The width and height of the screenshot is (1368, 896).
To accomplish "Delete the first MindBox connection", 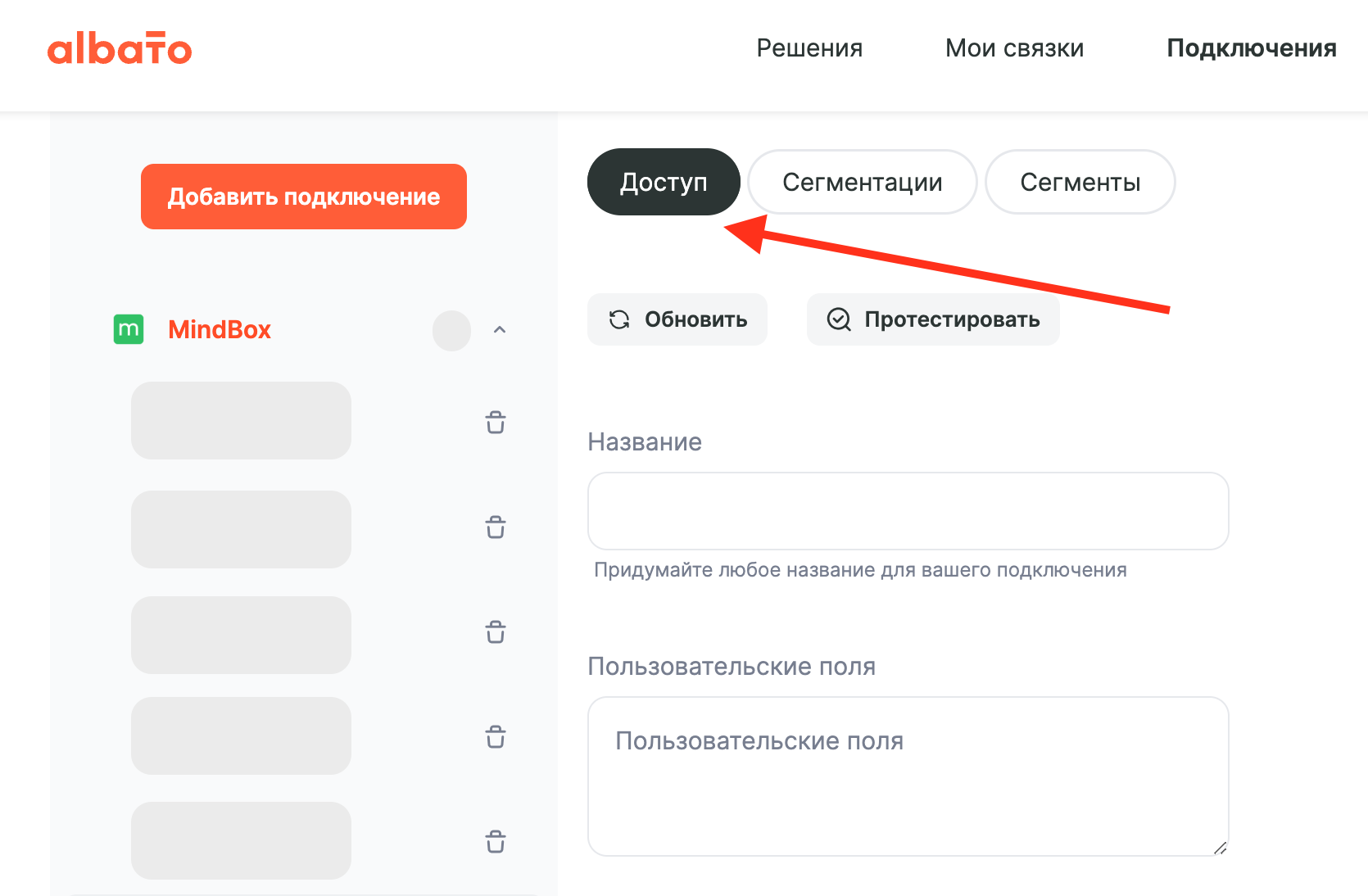I will click(x=496, y=422).
